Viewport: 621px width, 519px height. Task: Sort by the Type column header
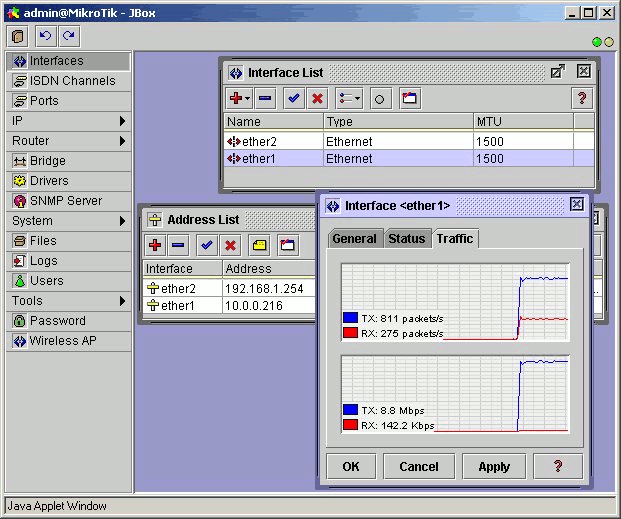tap(398, 122)
